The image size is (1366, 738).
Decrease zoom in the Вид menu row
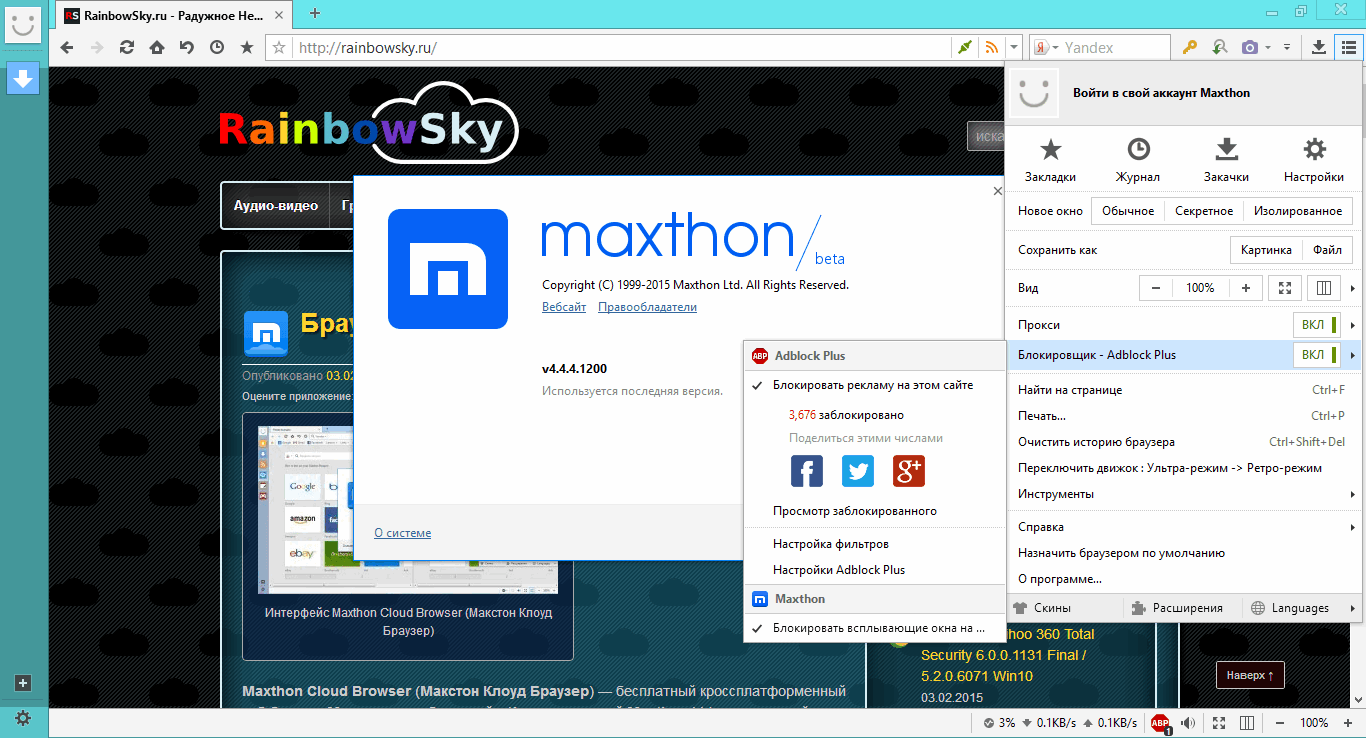(1156, 288)
